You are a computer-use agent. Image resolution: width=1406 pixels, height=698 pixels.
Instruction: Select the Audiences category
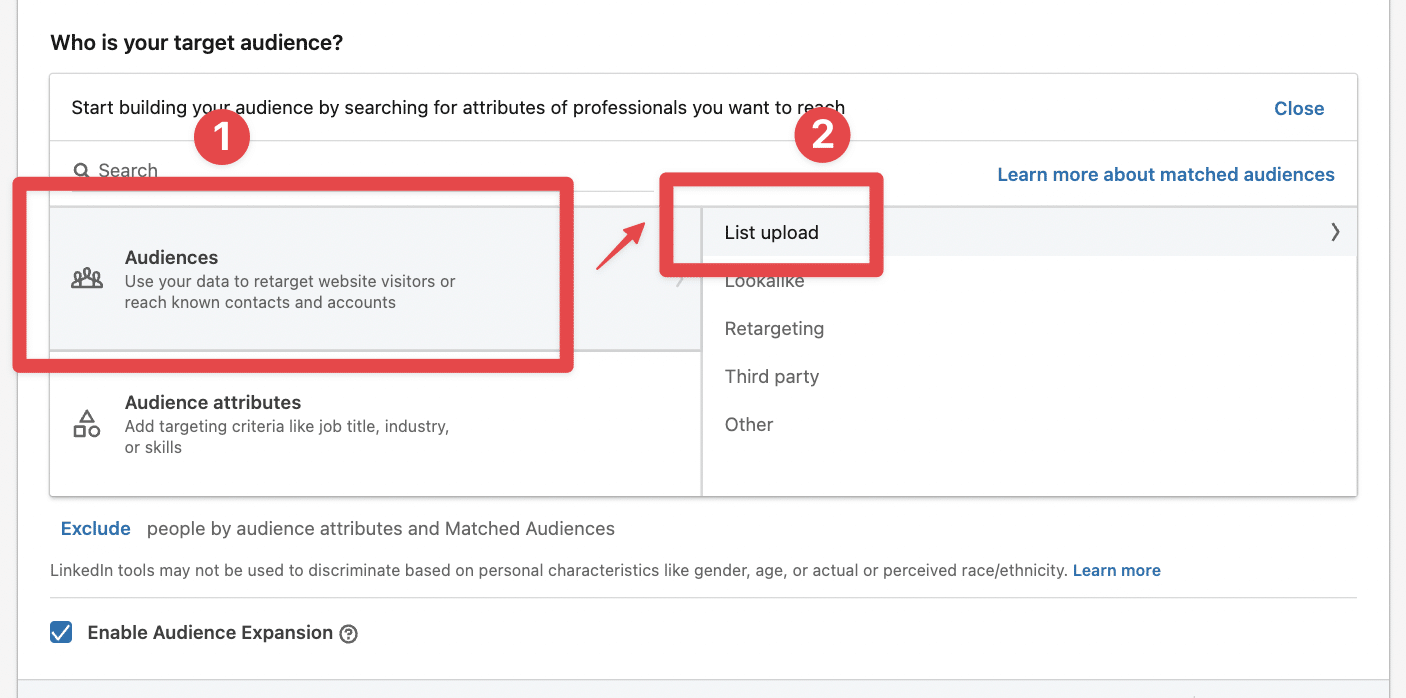point(375,279)
